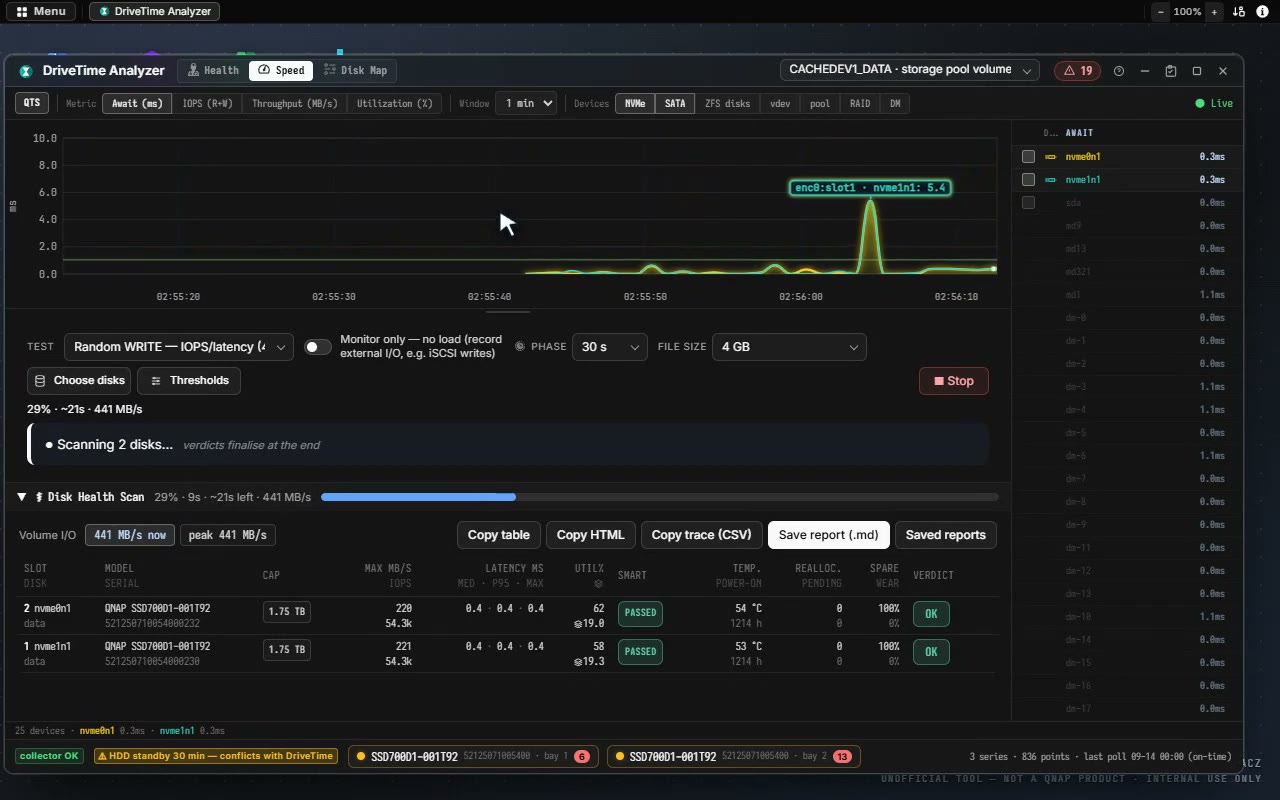Tick the sda series checkbox

click(1028, 203)
